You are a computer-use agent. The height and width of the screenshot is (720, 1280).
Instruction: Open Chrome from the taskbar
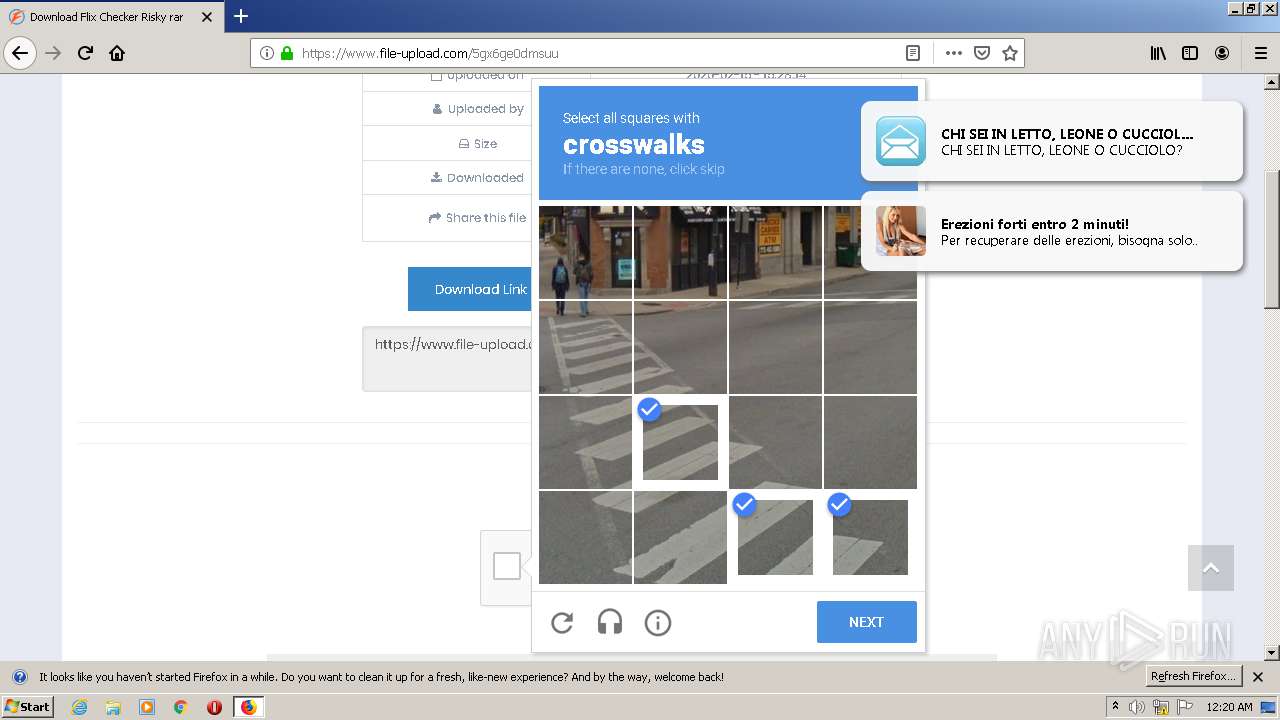[180, 707]
